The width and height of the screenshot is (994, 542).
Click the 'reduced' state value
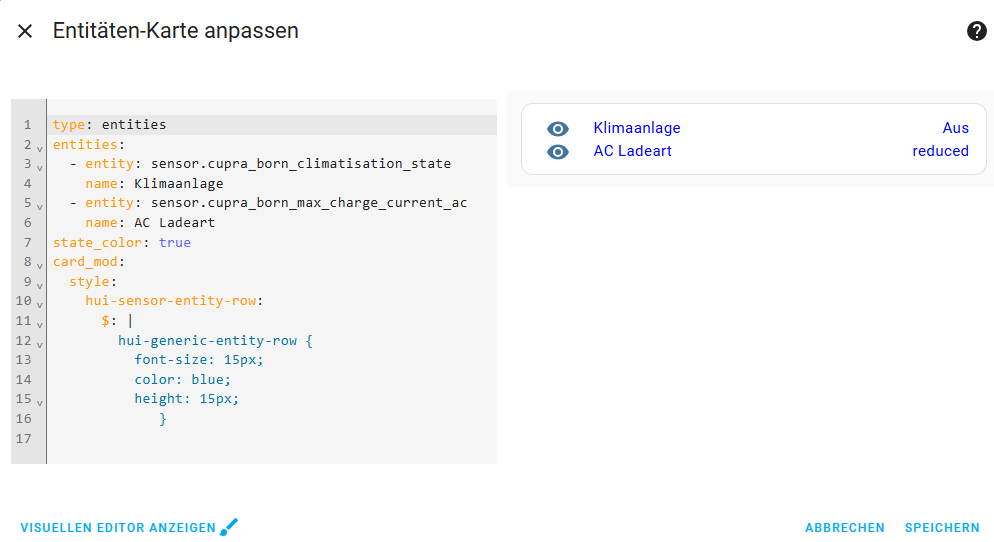pyautogui.click(x=940, y=151)
